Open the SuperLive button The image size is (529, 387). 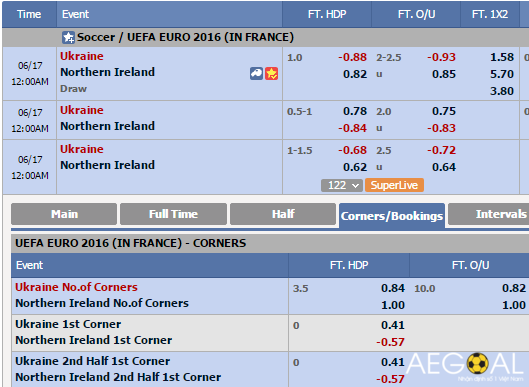pos(394,185)
